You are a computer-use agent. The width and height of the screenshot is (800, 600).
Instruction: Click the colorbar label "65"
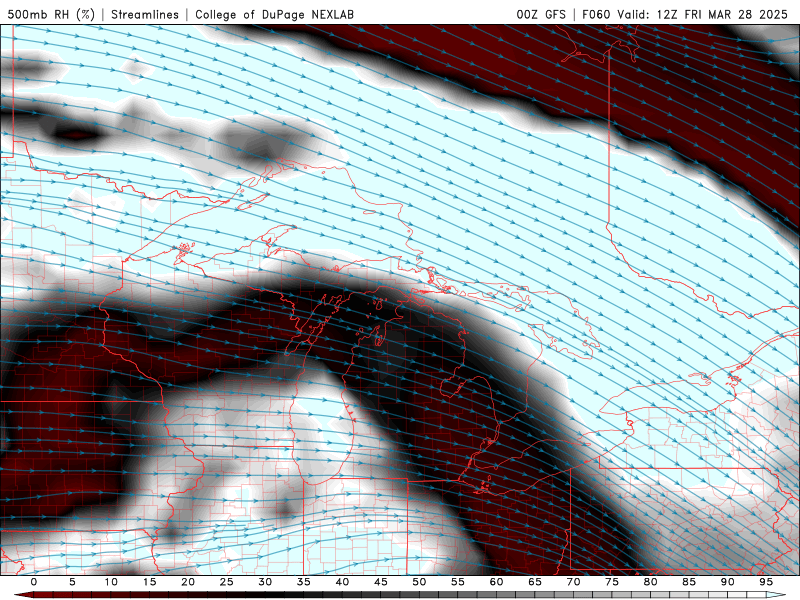(x=535, y=582)
